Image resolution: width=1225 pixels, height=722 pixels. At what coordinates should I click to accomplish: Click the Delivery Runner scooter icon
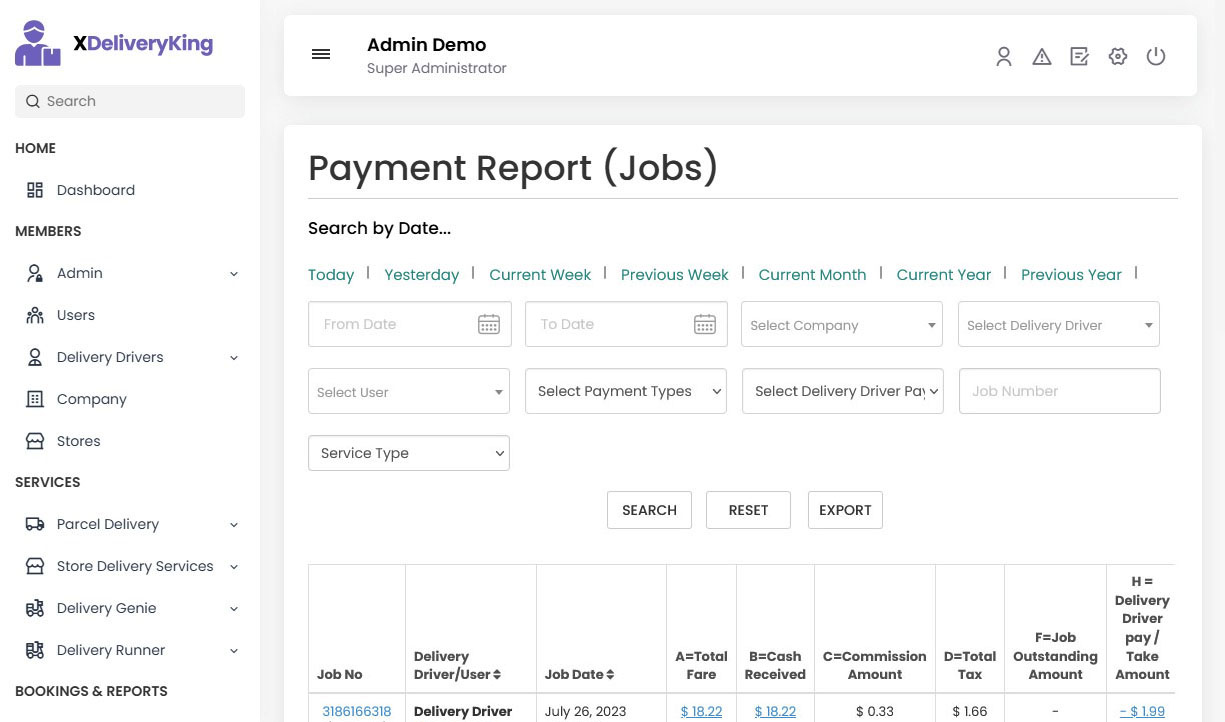(x=35, y=650)
